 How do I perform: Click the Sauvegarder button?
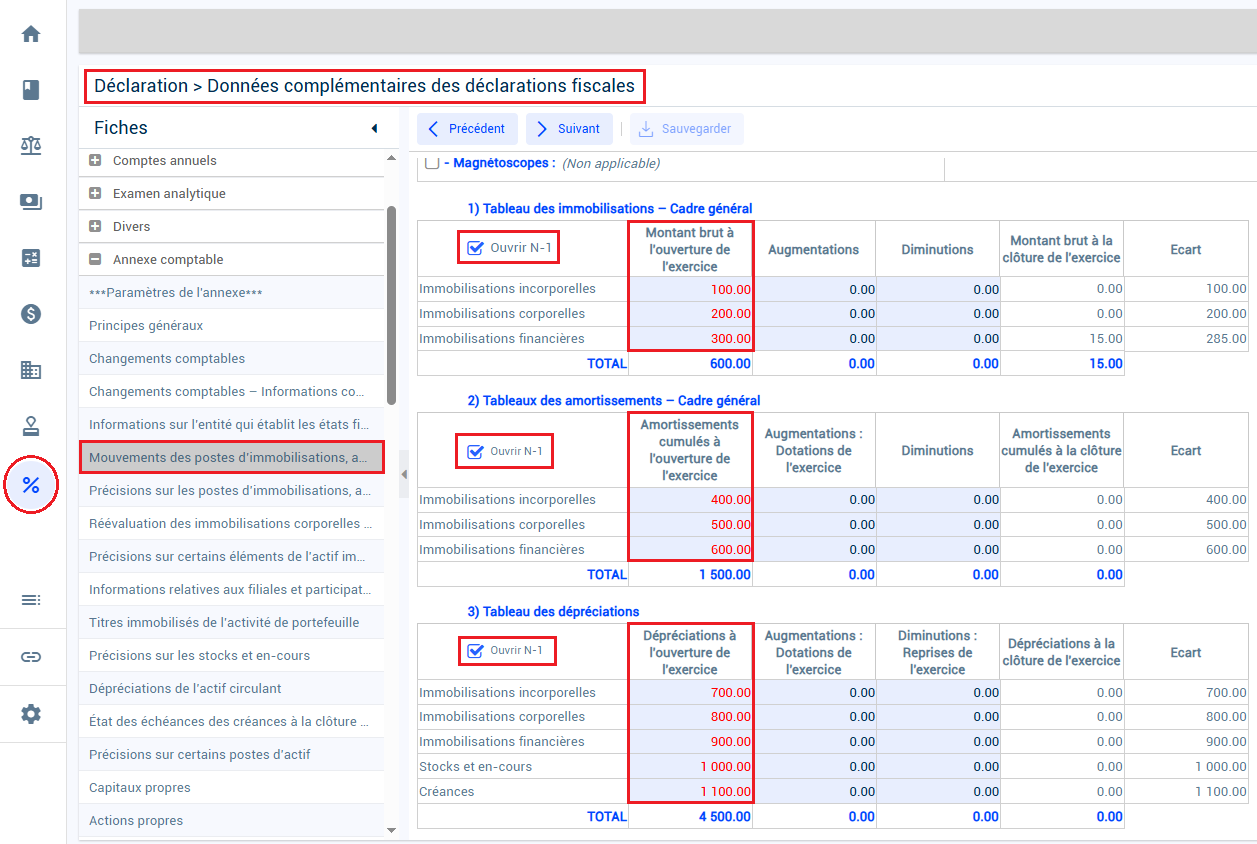point(686,129)
